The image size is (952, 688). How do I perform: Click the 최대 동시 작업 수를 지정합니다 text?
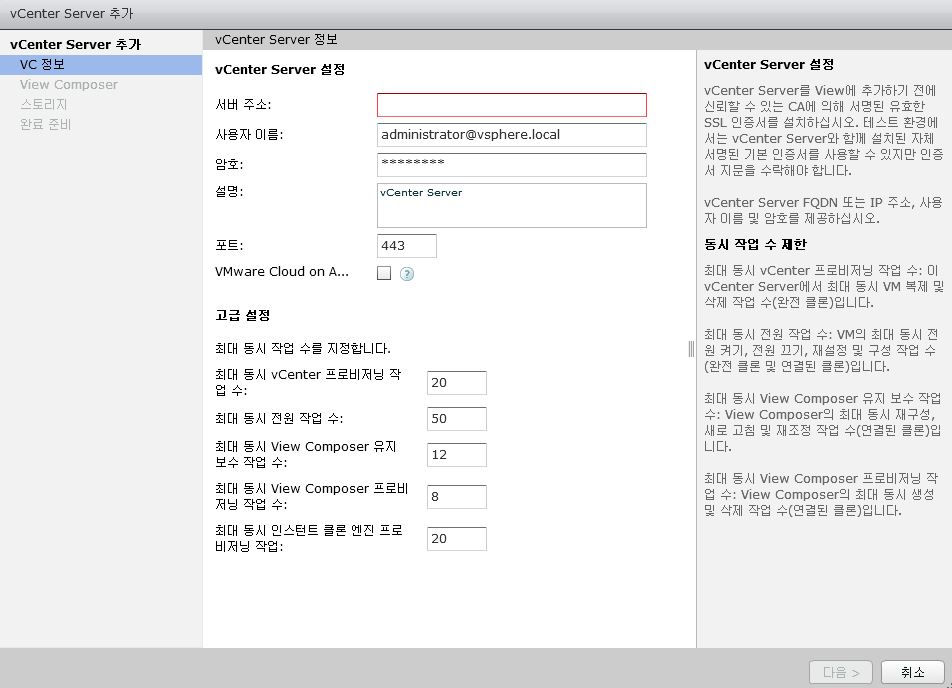[x=303, y=349]
